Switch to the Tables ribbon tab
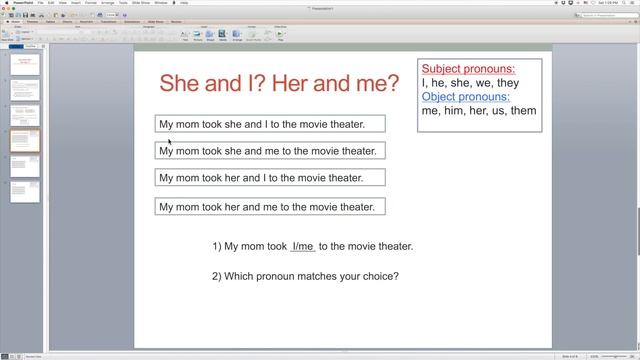The image size is (640, 360). pos(50,22)
